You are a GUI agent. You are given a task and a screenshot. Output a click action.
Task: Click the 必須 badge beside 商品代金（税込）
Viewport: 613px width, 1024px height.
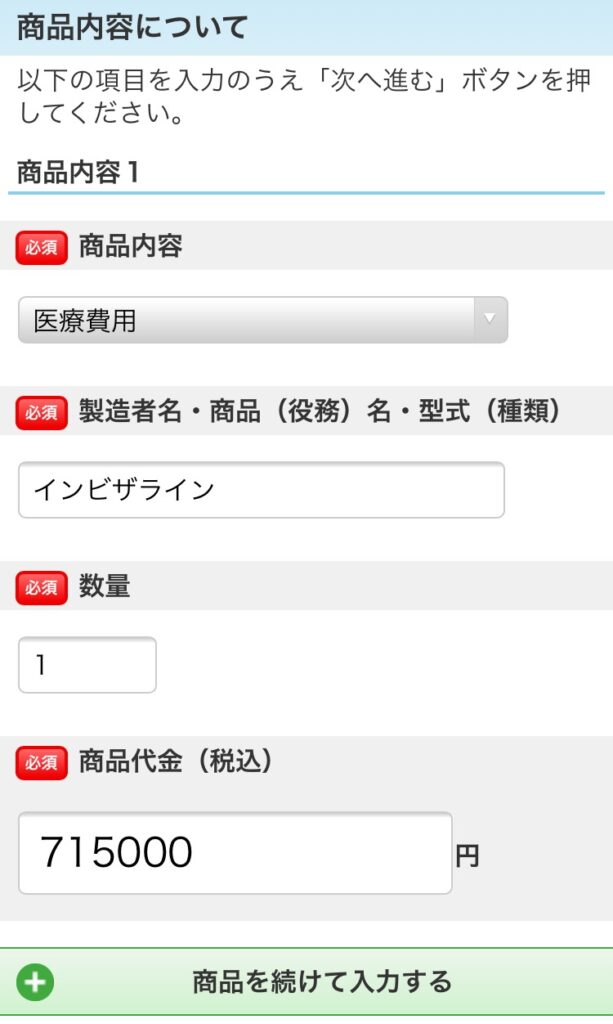[x=41, y=763]
